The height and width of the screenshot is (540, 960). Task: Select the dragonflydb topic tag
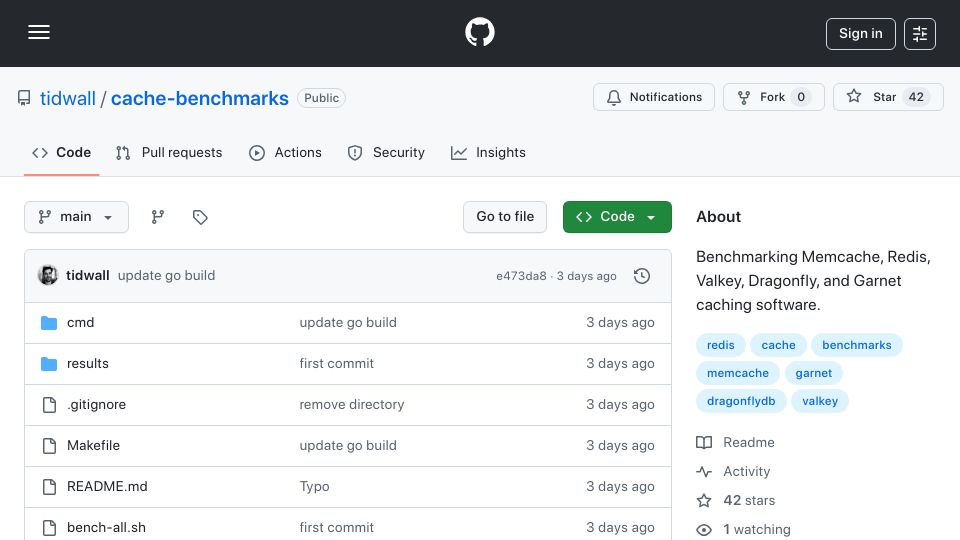click(741, 402)
